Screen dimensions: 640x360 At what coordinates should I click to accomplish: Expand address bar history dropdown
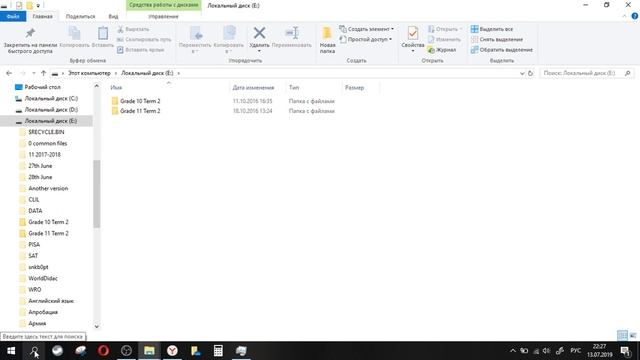click(x=522, y=73)
